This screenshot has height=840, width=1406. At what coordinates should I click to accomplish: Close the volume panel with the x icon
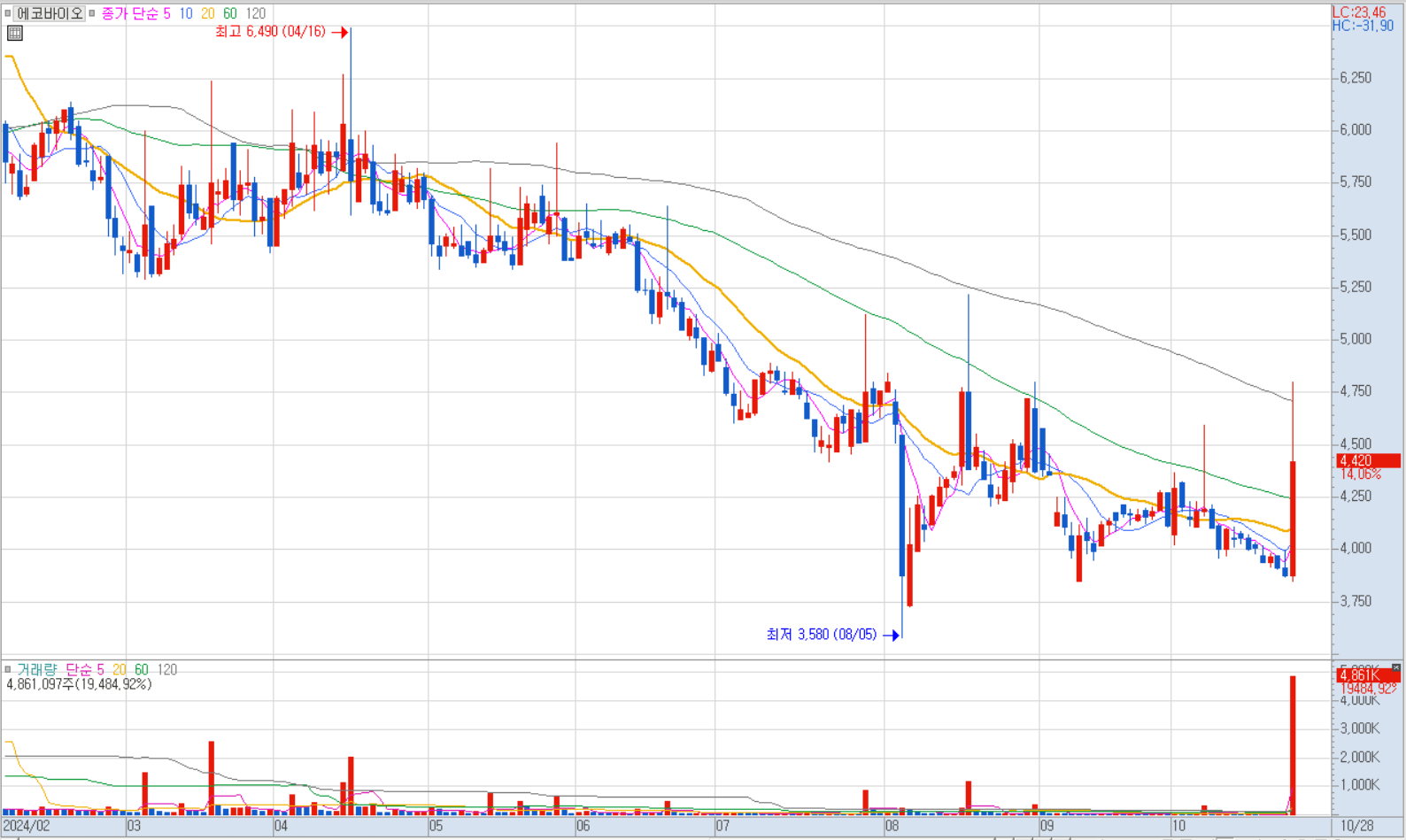[1396, 668]
